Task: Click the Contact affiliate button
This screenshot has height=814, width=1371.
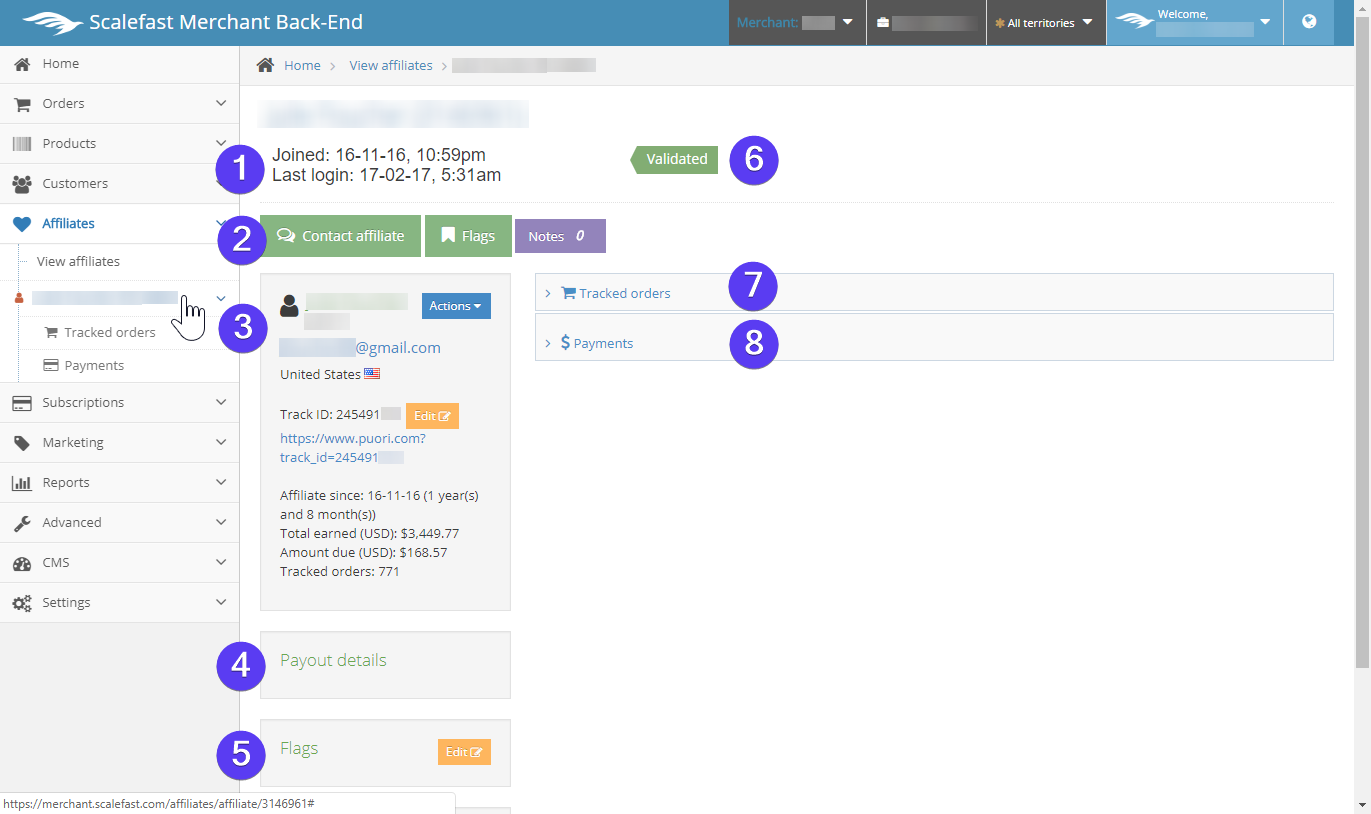Action: click(341, 236)
